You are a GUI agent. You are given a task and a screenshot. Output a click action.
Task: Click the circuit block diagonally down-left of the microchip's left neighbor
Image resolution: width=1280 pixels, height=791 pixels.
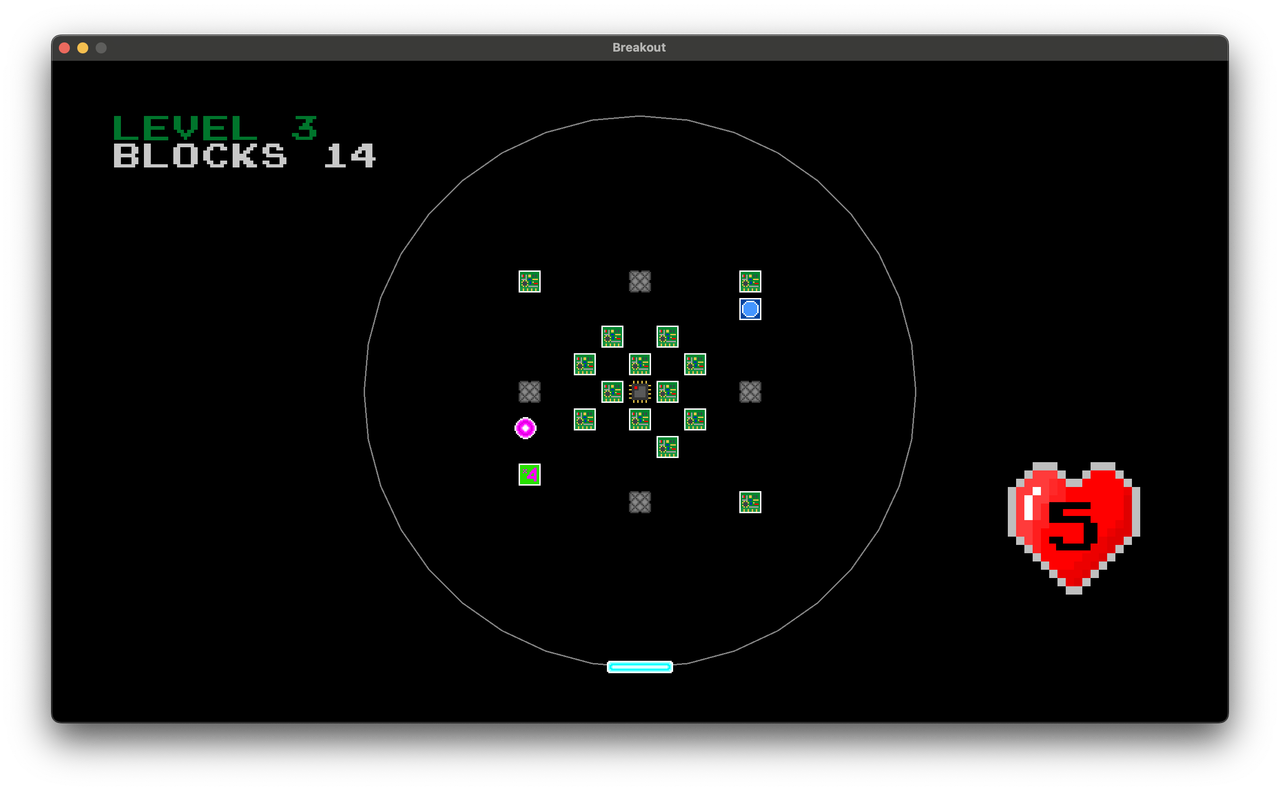pos(585,419)
